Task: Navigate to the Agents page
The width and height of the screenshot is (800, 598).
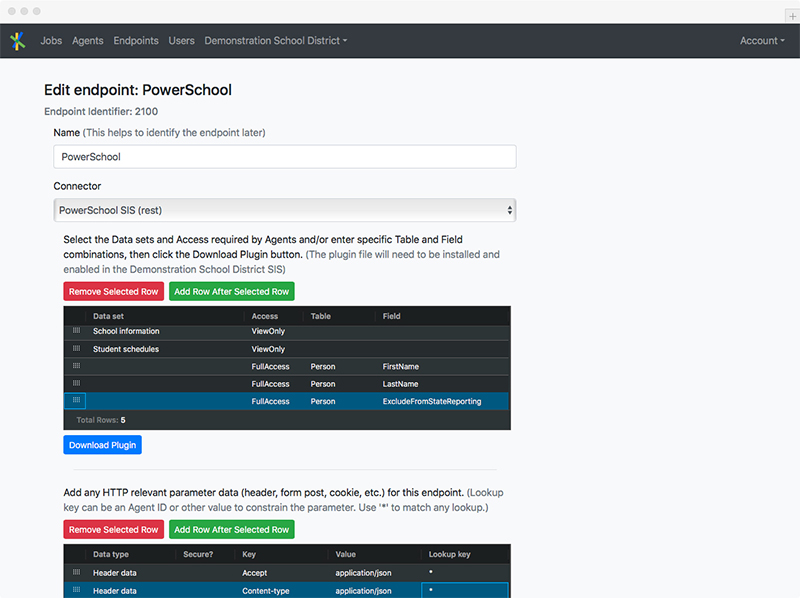Action: pos(88,41)
